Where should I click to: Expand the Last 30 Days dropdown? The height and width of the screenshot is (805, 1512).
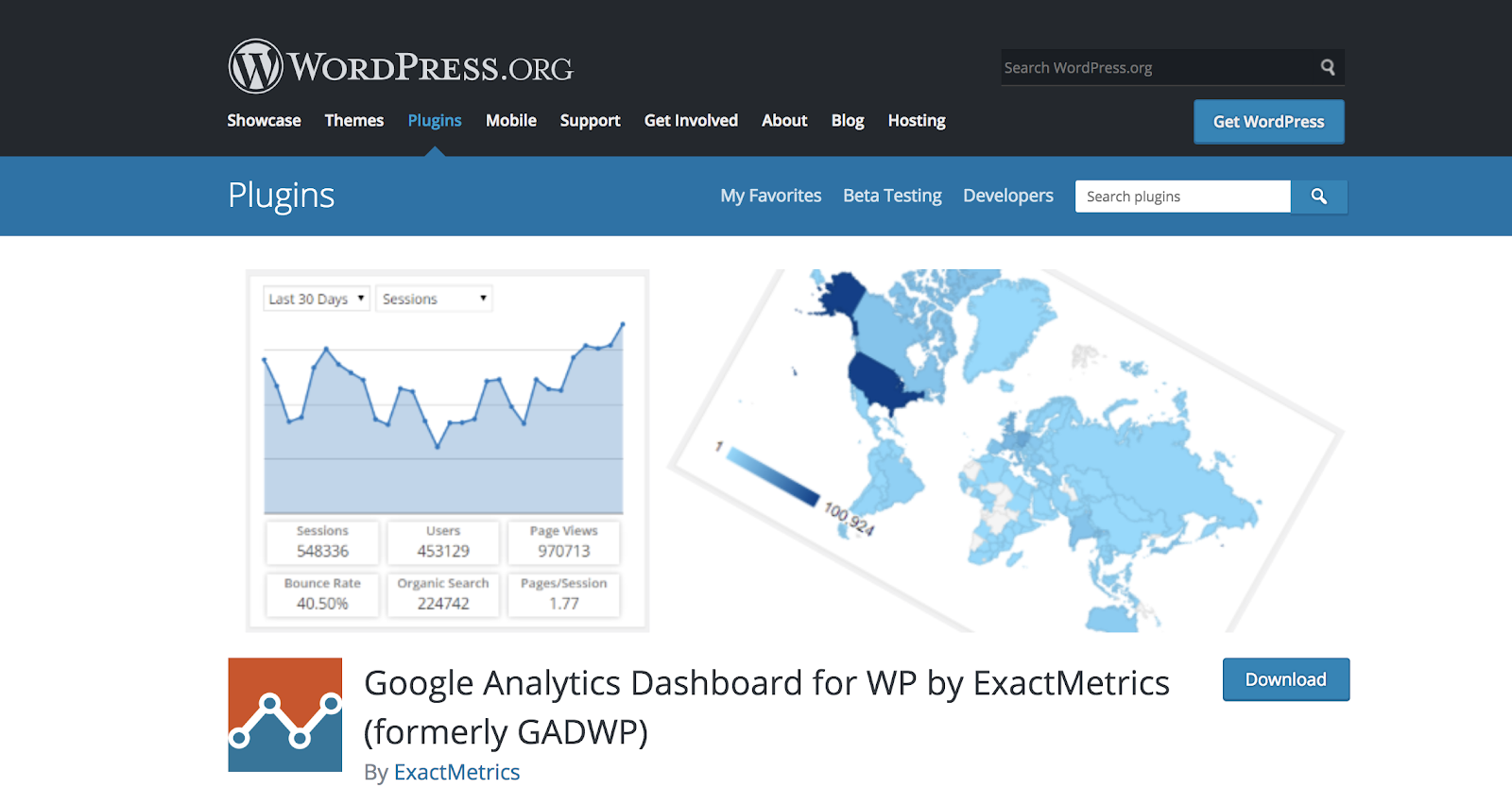[317, 299]
